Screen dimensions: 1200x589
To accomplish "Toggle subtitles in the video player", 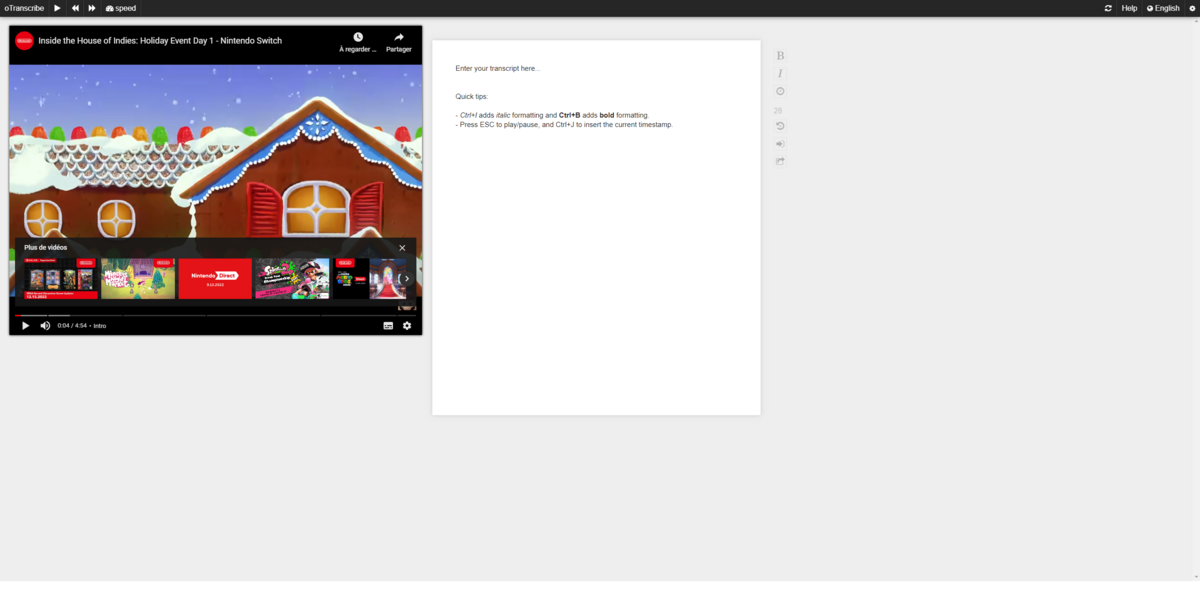I will pos(388,326).
